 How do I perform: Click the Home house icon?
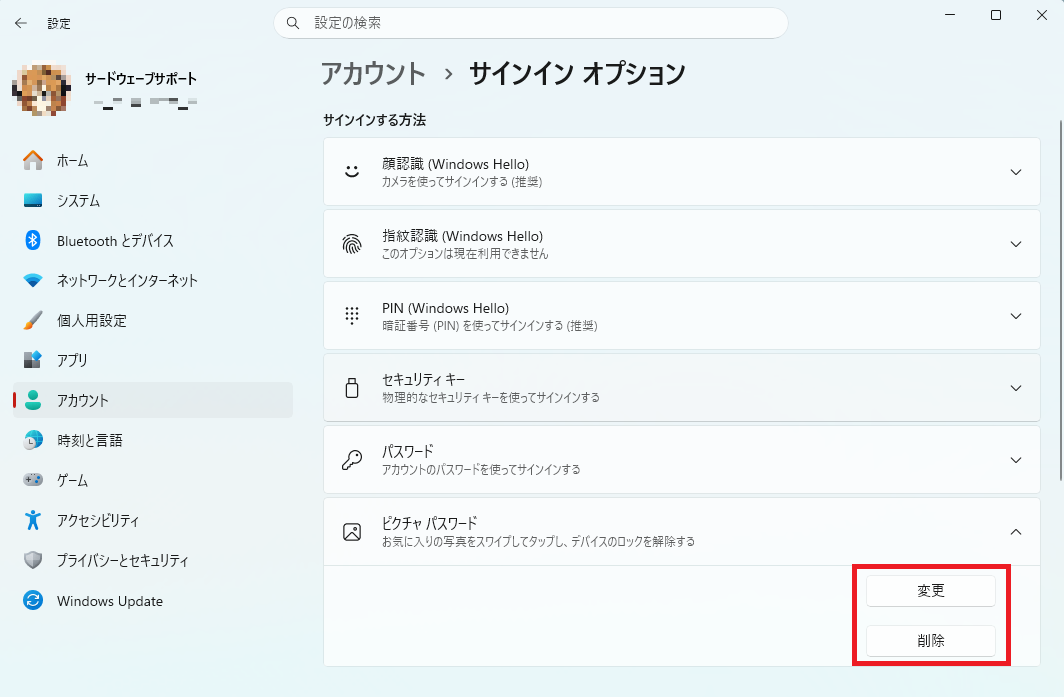coord(33,160)
